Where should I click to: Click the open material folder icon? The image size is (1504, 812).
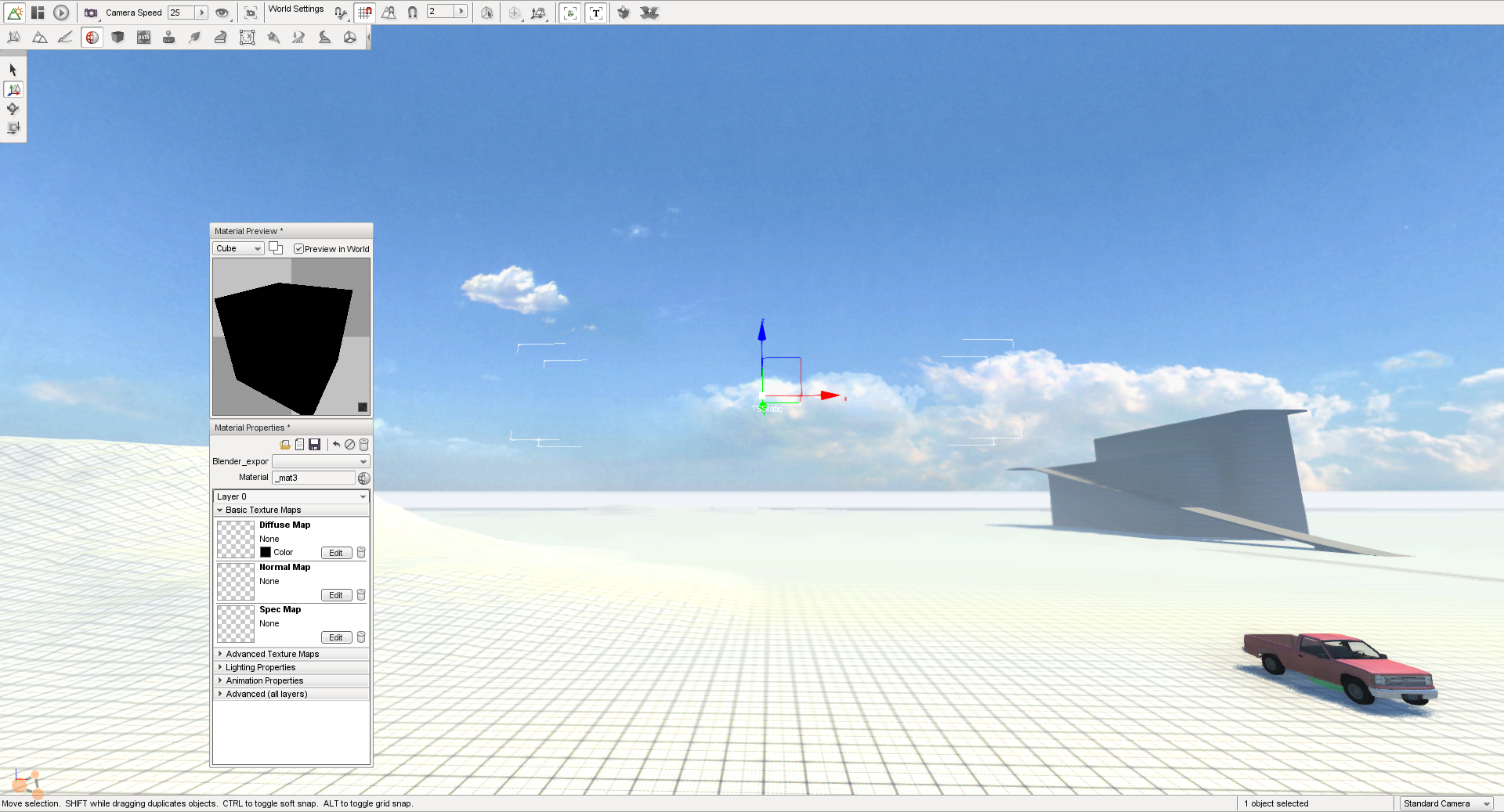(x=285, y=445)
